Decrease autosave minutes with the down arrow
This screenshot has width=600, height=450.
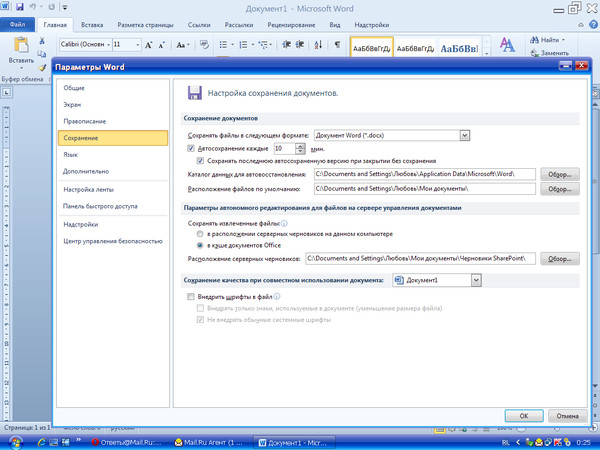coord(301,151)
